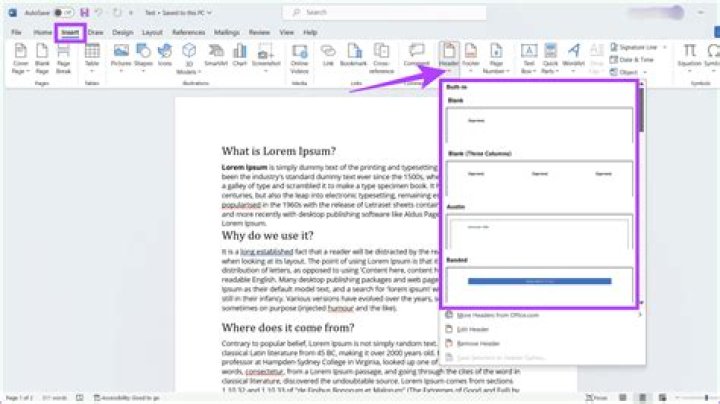Switch to the Design tab
Viewport: 720px width, 404px height.
click(x=122, y=32)
